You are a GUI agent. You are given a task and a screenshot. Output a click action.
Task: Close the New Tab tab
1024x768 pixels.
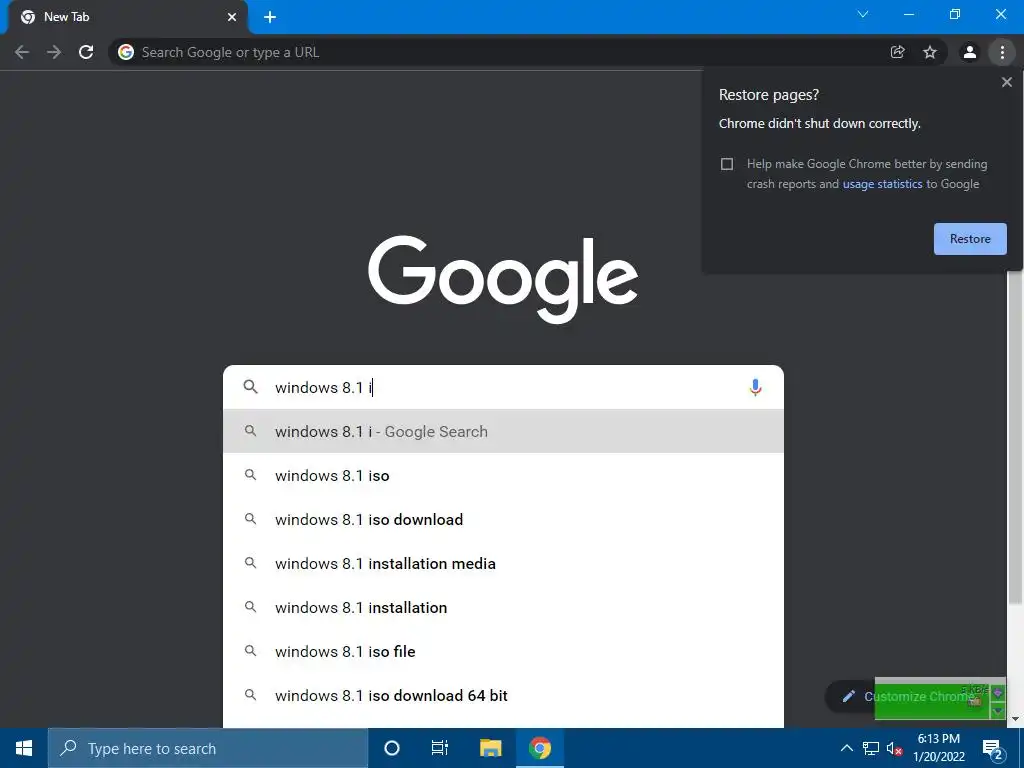tap(232, 17)
